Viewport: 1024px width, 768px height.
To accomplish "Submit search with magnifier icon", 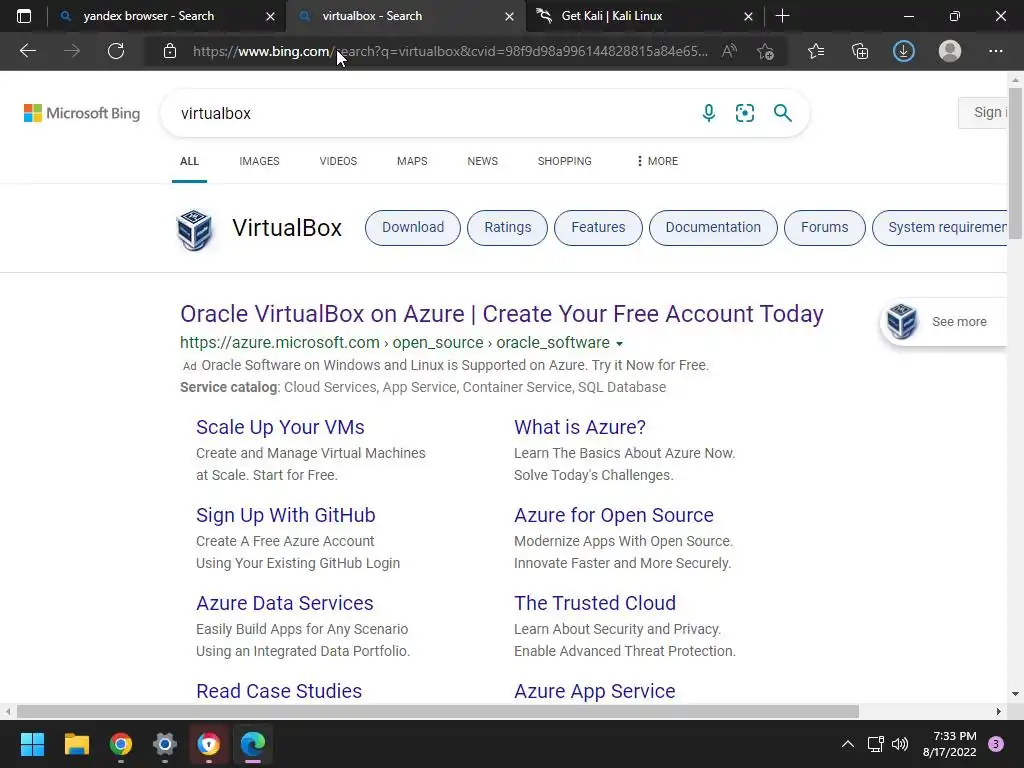I will [x=782, y=113].
